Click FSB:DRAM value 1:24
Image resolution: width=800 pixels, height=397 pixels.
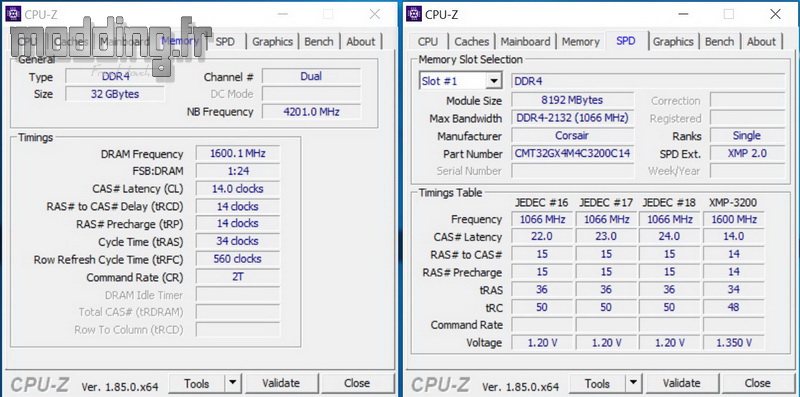238,171
